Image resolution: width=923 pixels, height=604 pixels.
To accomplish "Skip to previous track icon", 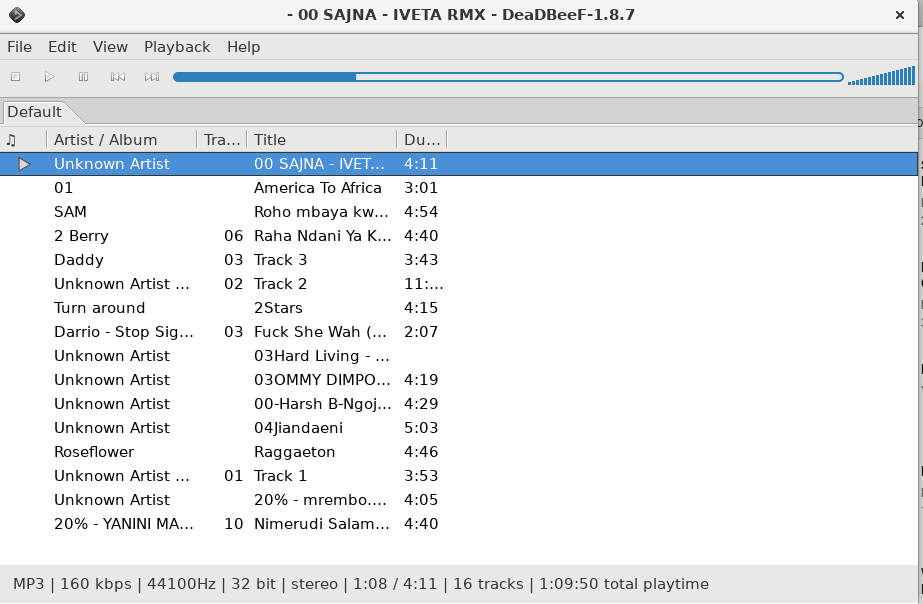I will pos(117,76).
